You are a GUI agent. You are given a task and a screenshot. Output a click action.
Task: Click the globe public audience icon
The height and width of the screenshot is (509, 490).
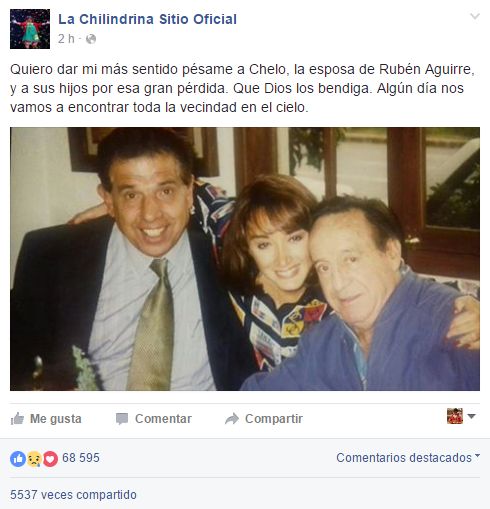pos(91,39)
